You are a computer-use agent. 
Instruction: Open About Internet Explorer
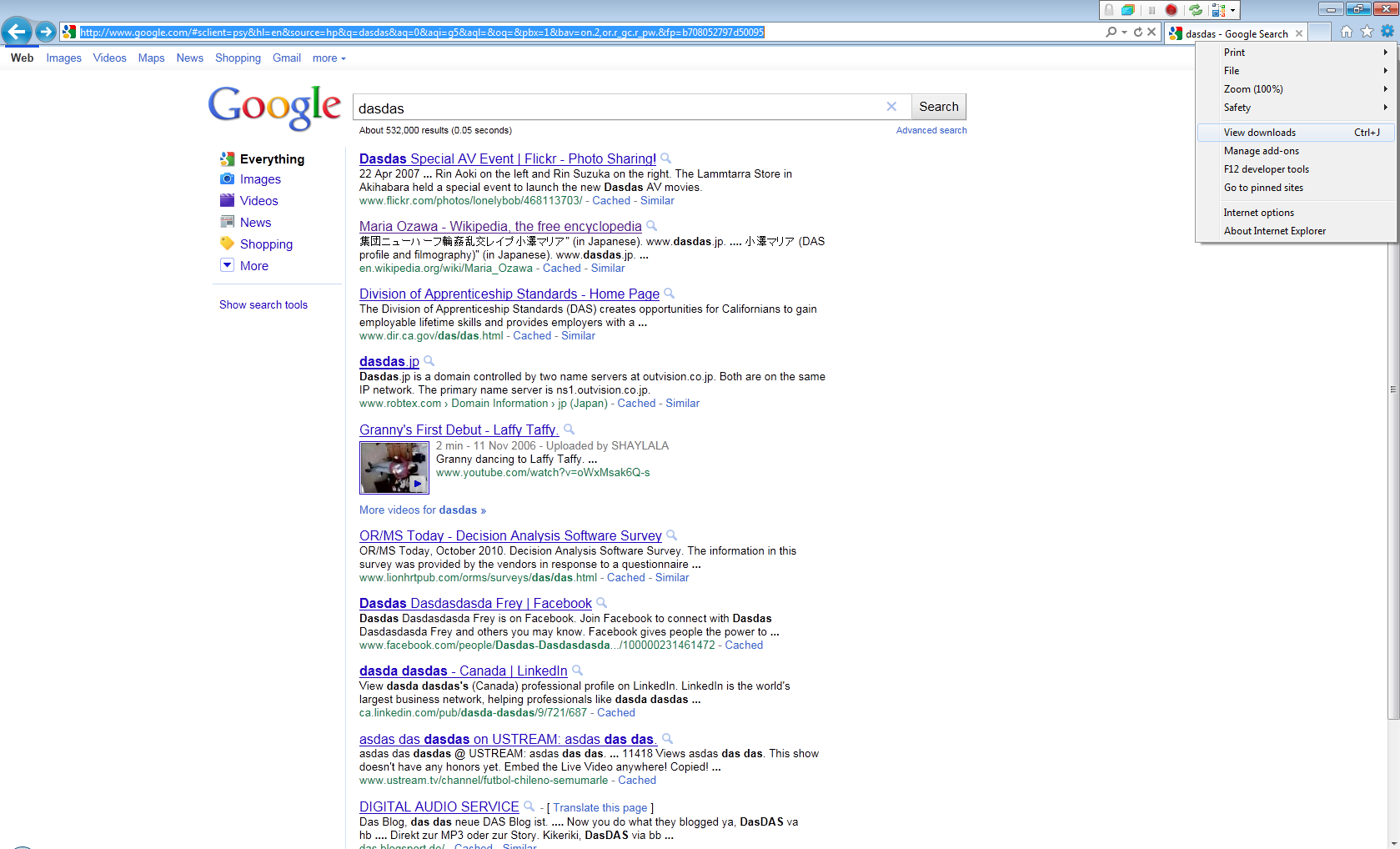[x=1296, y=231]
